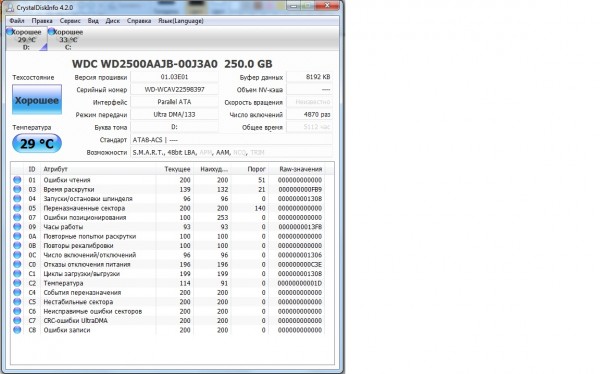Click raw value 000000001306
Screen dimensions: 600x374
click(x=300, y=255)
